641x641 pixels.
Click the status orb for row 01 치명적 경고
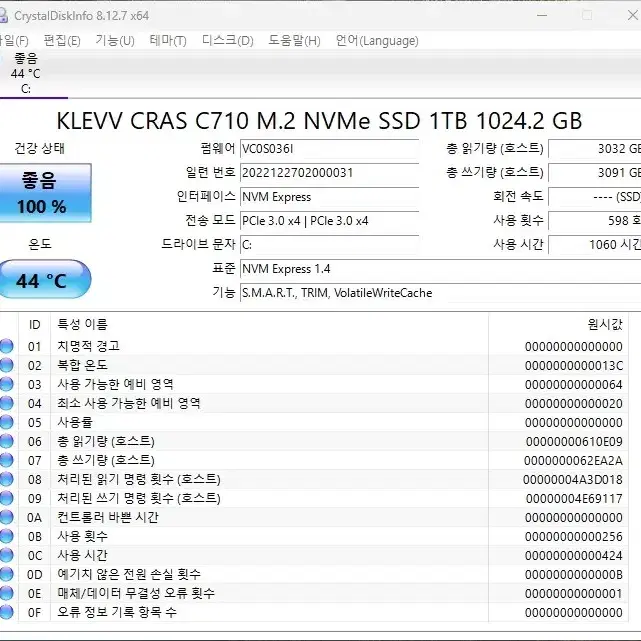pos(6,346)
